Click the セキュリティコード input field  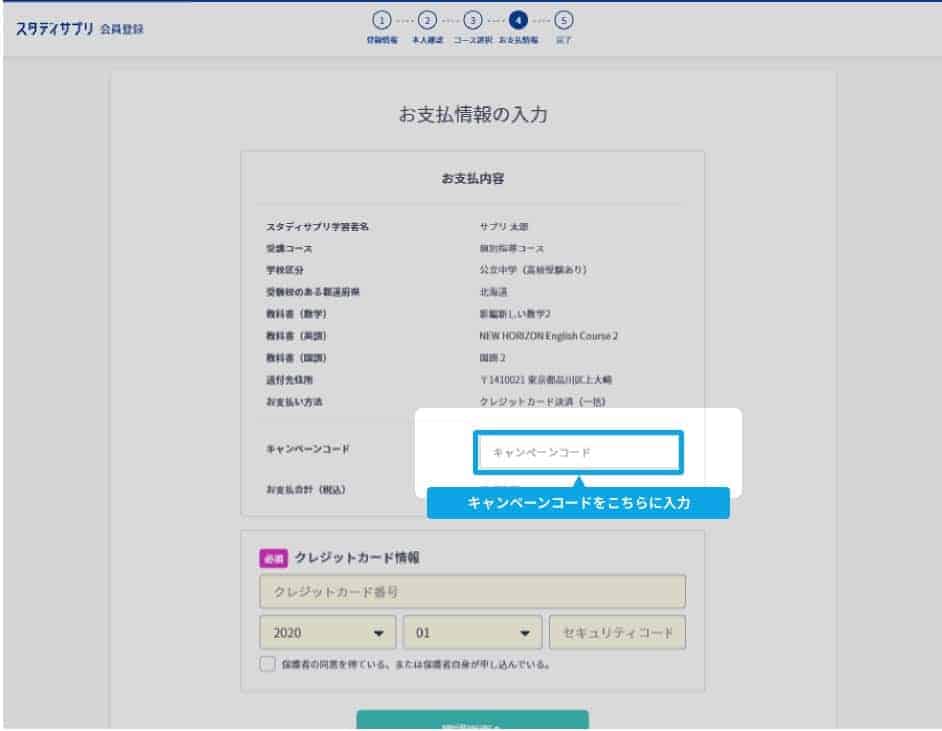617,633
